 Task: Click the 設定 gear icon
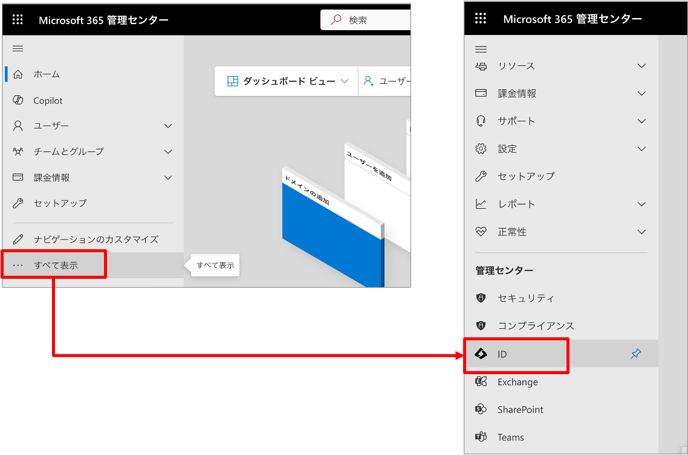[x=481, y=149]
